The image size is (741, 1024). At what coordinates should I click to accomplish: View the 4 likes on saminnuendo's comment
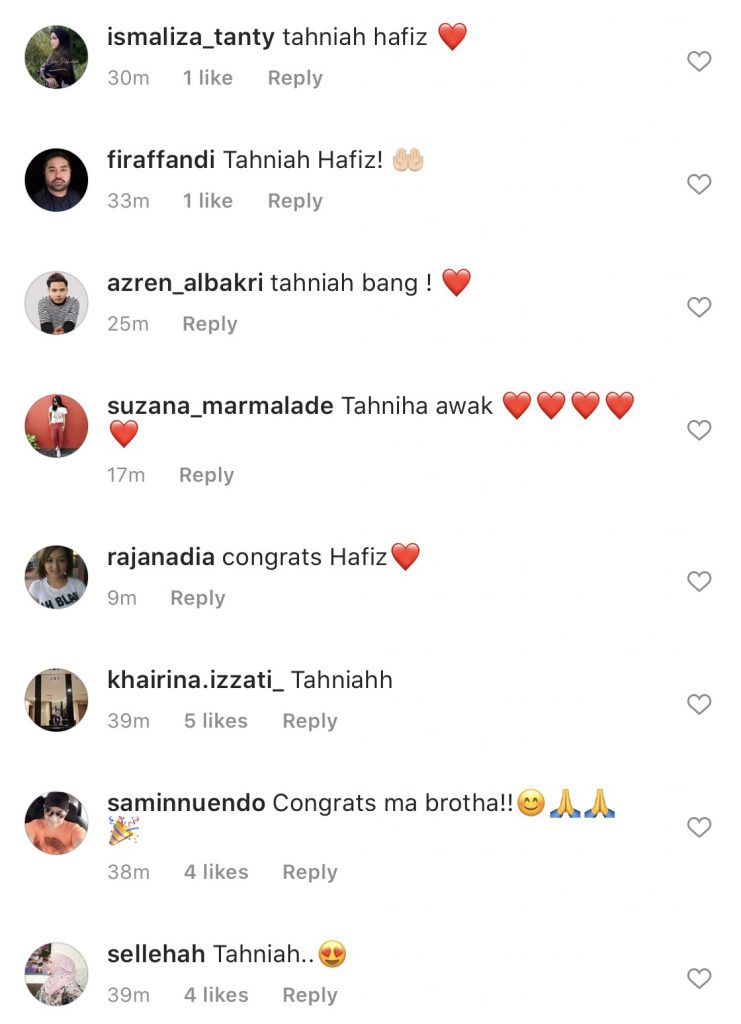coord(216,872)
